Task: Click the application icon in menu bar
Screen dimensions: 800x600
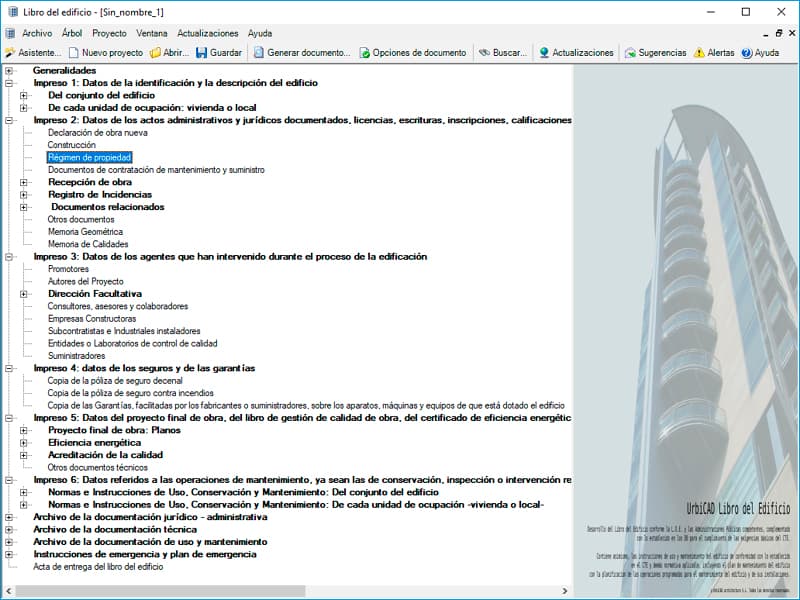Action: (x=10, y=33)
